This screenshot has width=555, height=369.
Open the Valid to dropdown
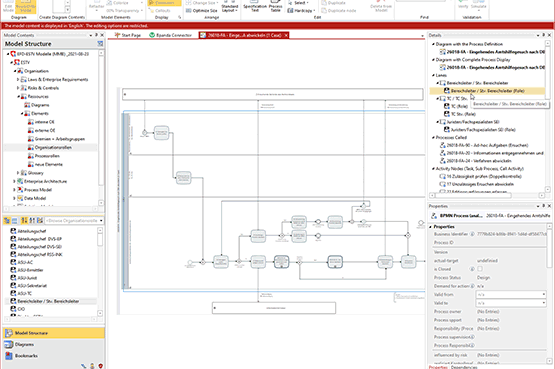pyautogui.click(x=544, y=303)
